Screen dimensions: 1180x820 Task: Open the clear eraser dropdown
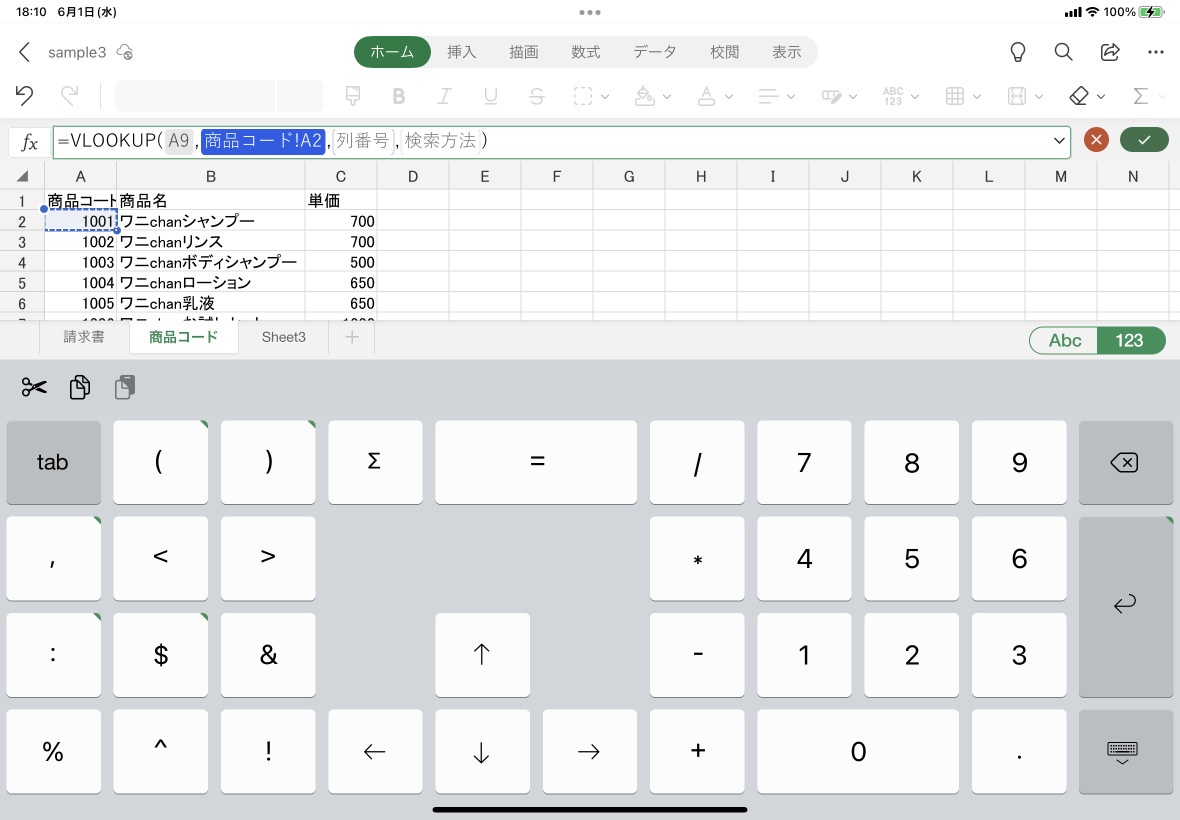coord(1087,96)
